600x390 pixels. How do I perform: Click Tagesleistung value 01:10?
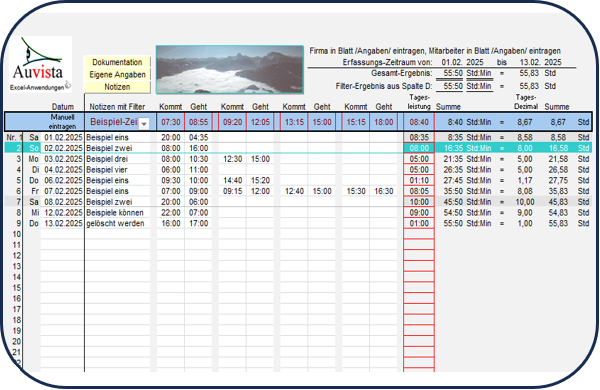click(x=419, y=180)
